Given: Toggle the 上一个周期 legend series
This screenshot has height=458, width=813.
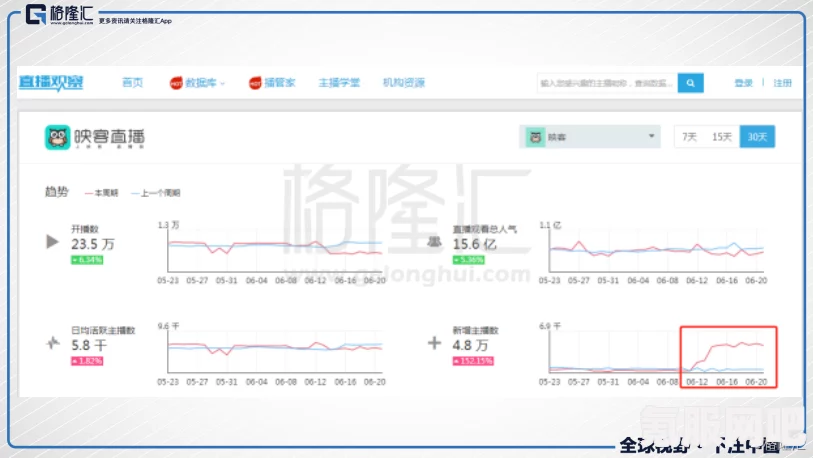Looking at the screenshot, I should [x=156, y=193].
